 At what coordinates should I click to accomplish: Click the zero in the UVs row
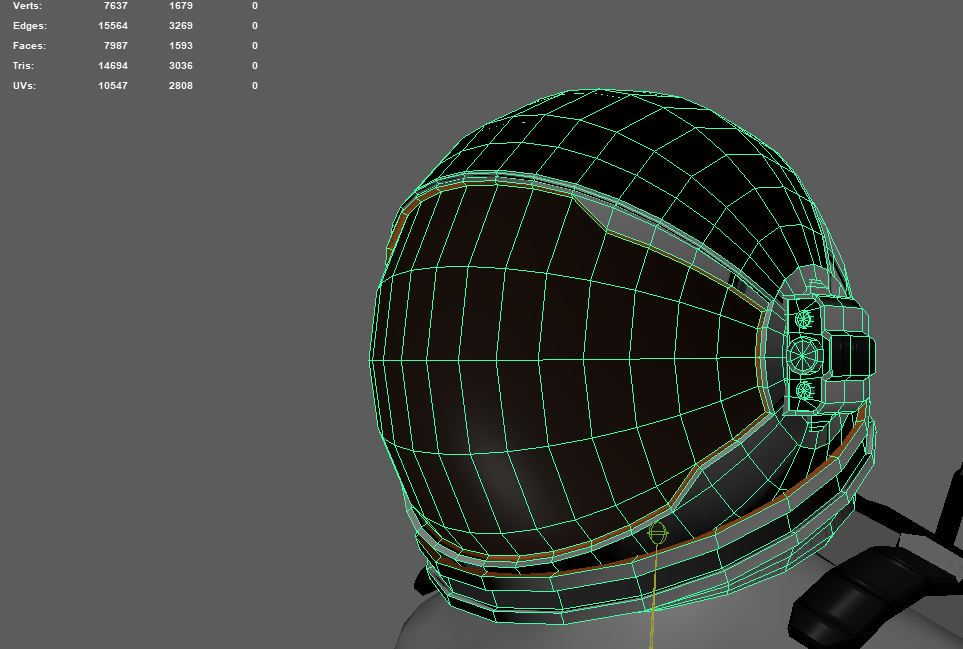pyautogui.click(x=255, y=85)
